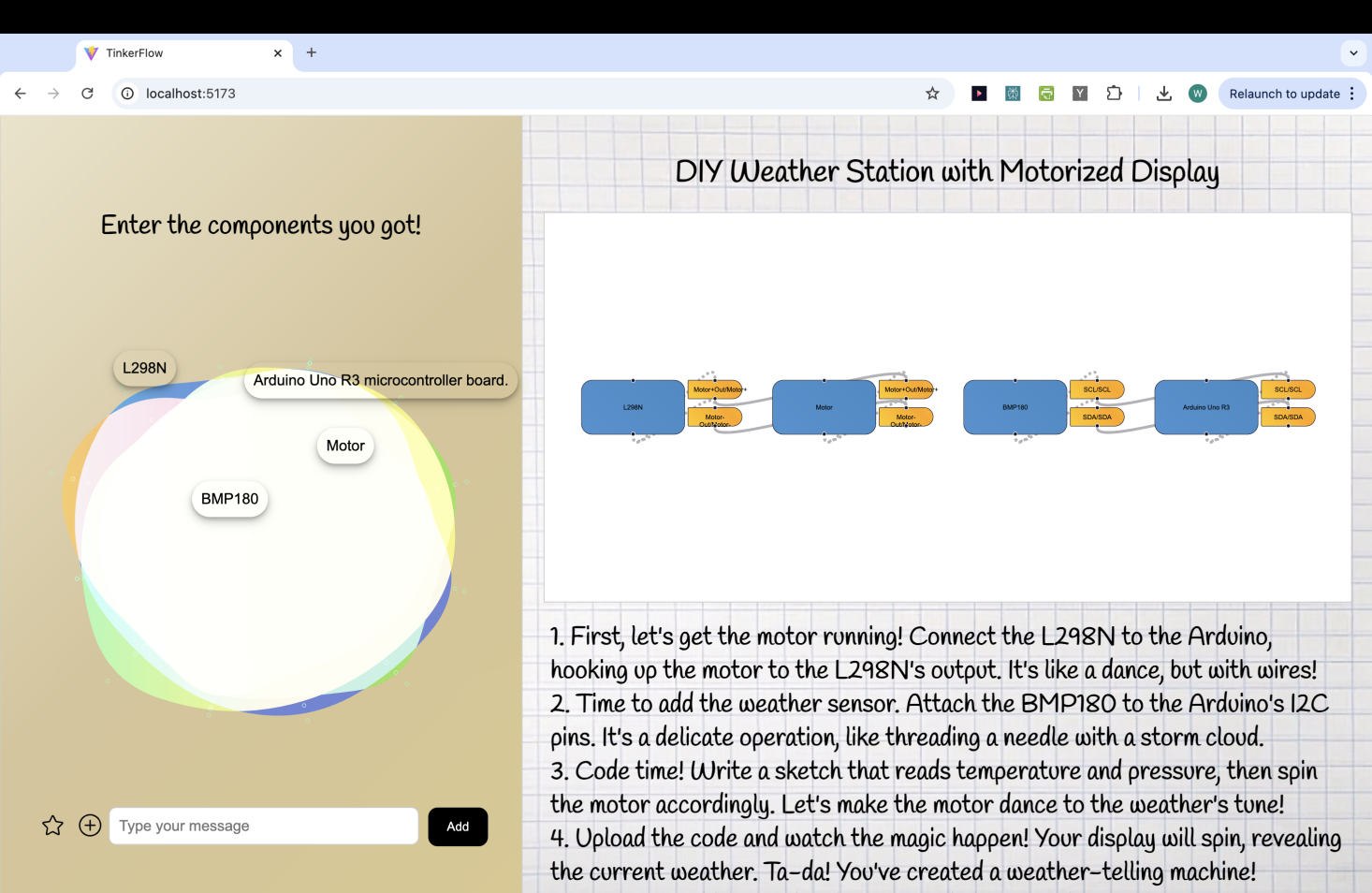Select the TinkerFlow browser tab
This screenshot has height=893, width=1372.
pos(184,53)
